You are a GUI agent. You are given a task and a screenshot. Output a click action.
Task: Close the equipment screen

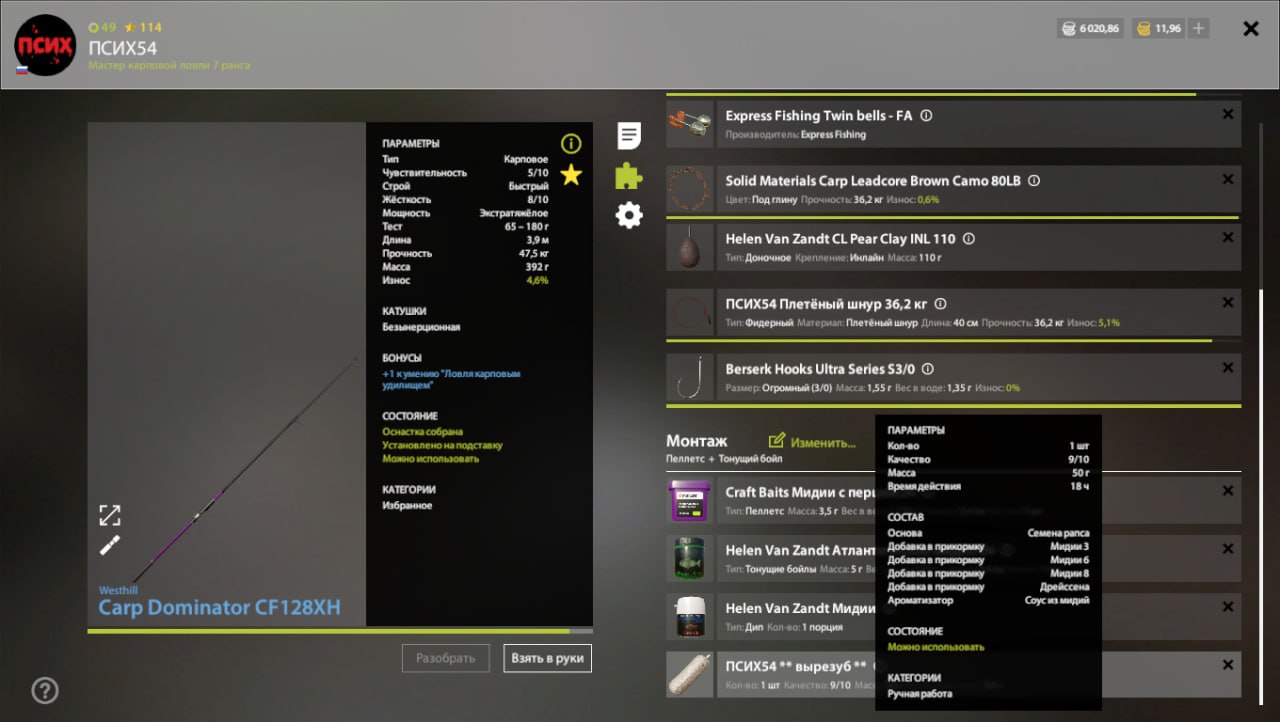point(1251,29)
